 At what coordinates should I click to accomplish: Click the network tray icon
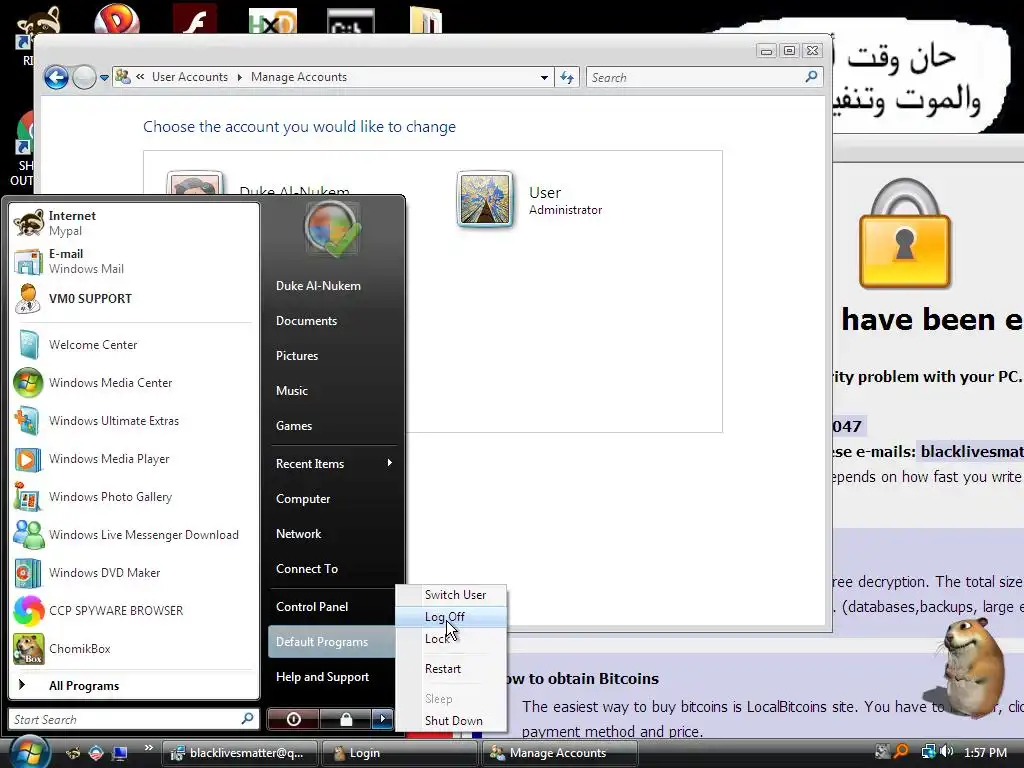tap(928, 752)
